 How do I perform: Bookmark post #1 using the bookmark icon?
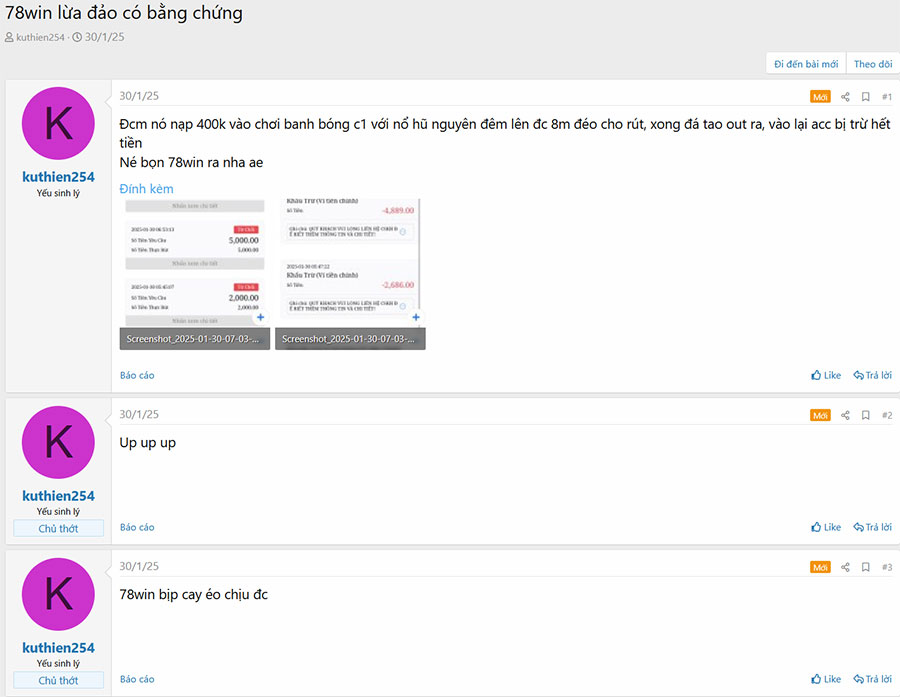(866, 96)
